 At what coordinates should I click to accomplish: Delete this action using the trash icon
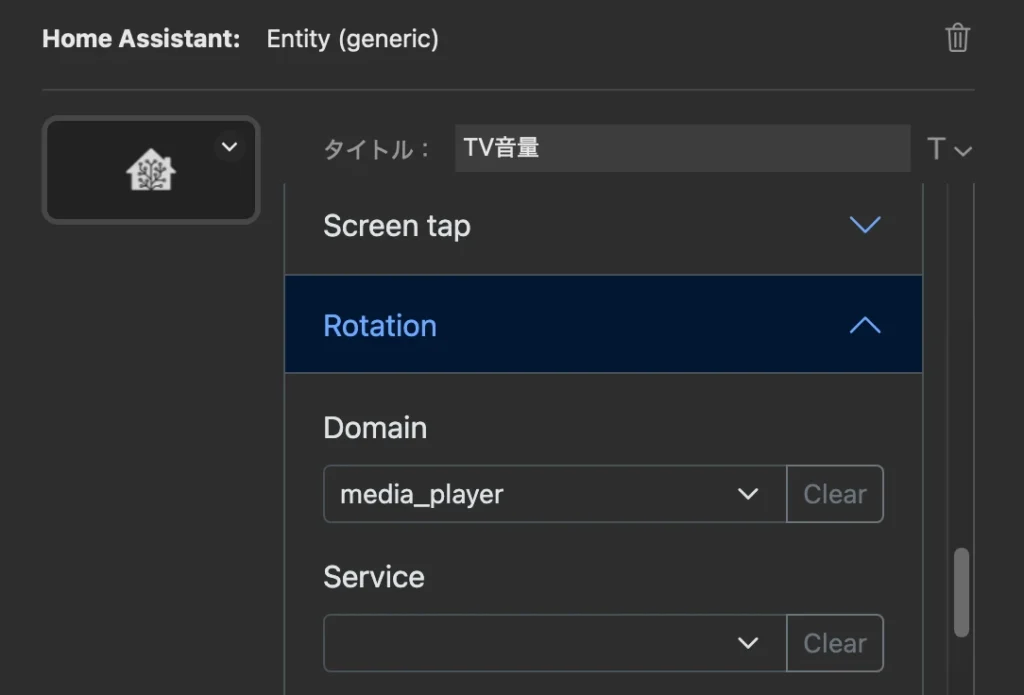pos(957,38)
